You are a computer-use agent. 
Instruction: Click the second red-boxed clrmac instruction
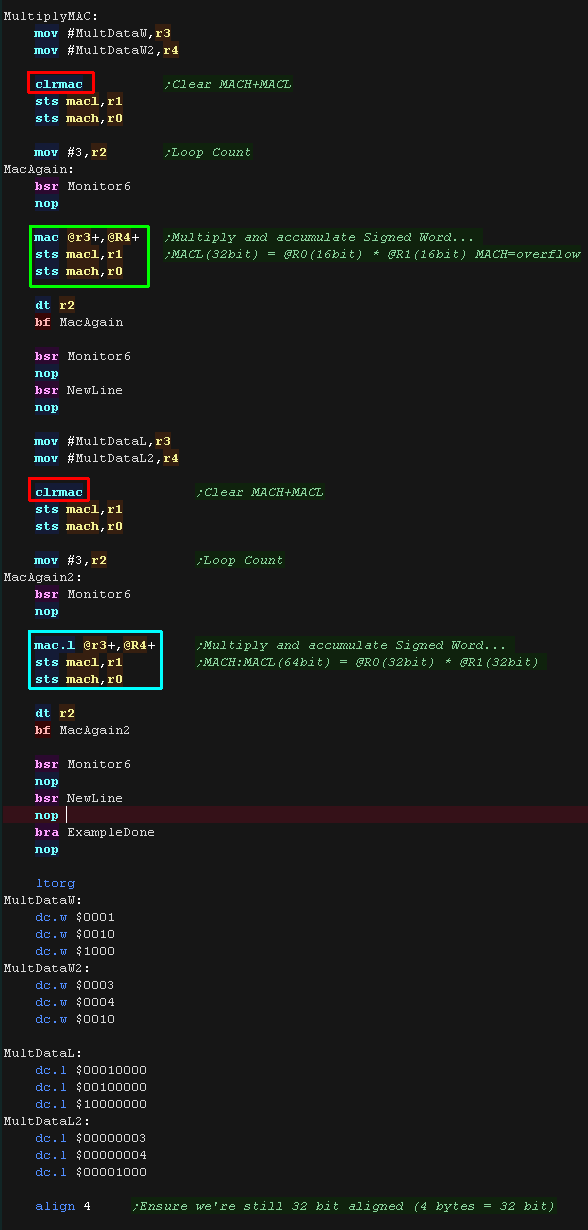pos(59,492)
